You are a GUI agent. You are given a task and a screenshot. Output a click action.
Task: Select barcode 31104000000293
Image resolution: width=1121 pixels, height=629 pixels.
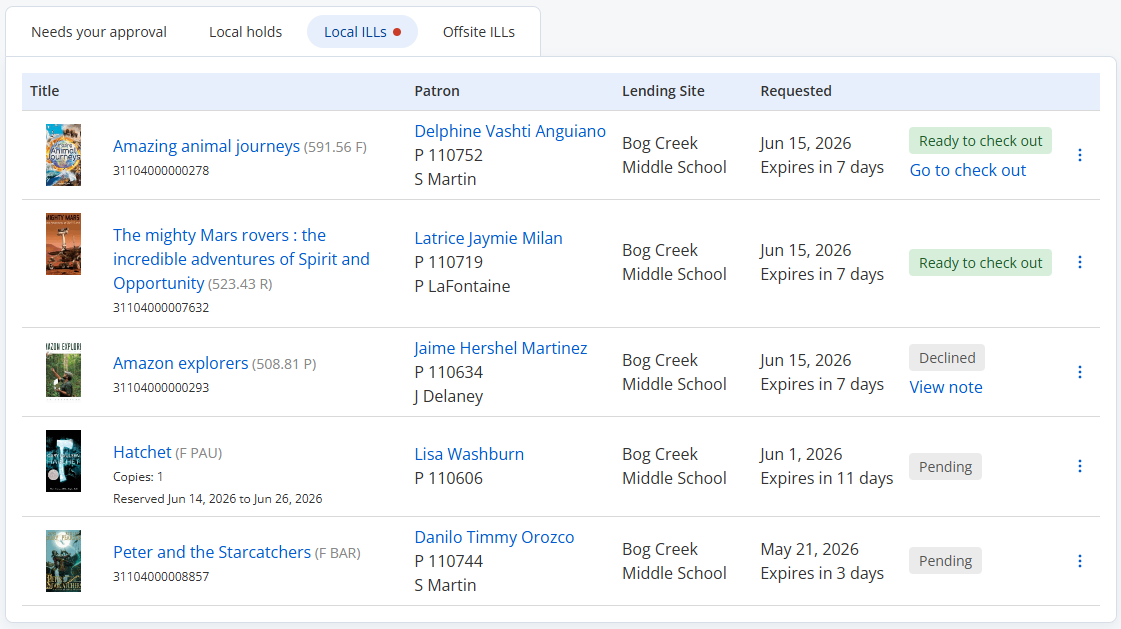[161, 387]
